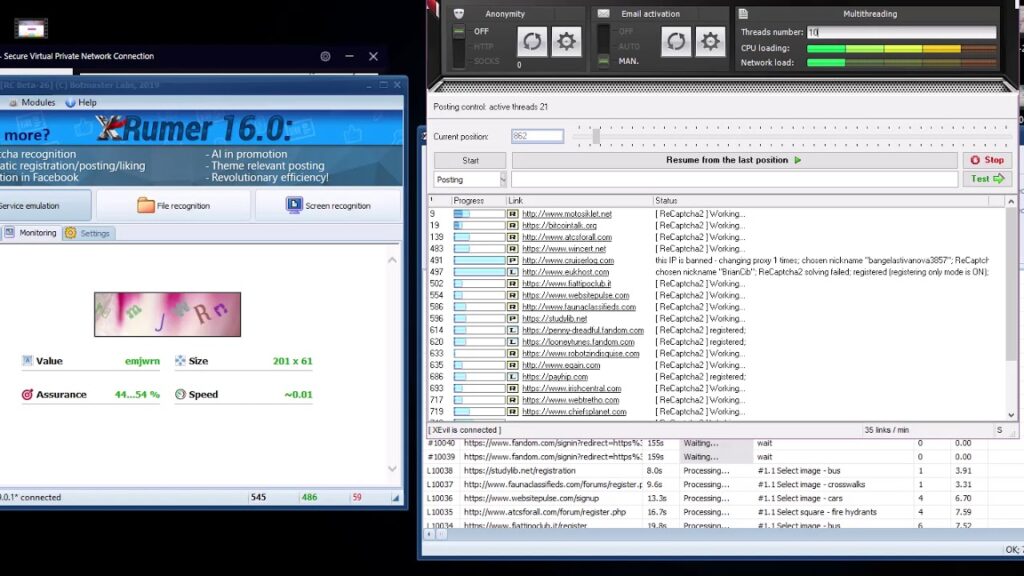Open Anonymity settings gear
Screen dimensions: 1024x576
tap(566, 42)
